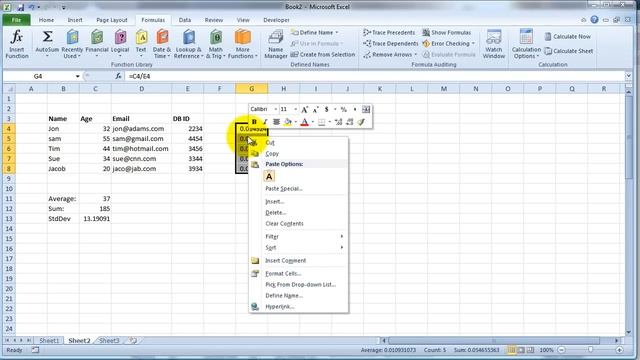The image size is (640, 360).
Task: Click Increase Decimal in mini toolbar
Action: click(x=338, y=122)
